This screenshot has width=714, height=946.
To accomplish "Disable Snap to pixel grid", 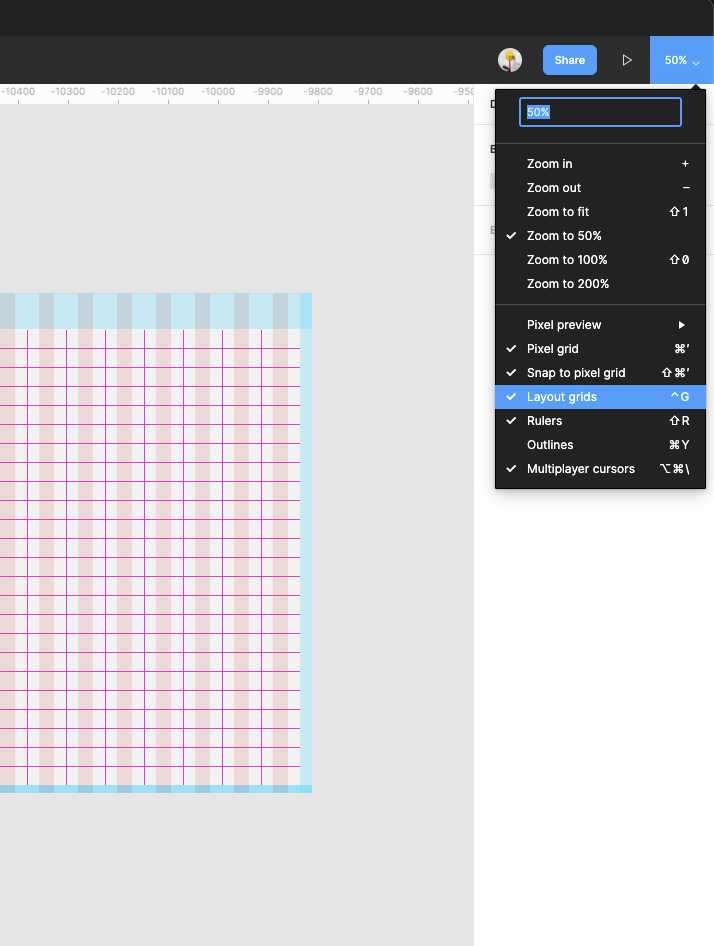I will tap(576, 373).
